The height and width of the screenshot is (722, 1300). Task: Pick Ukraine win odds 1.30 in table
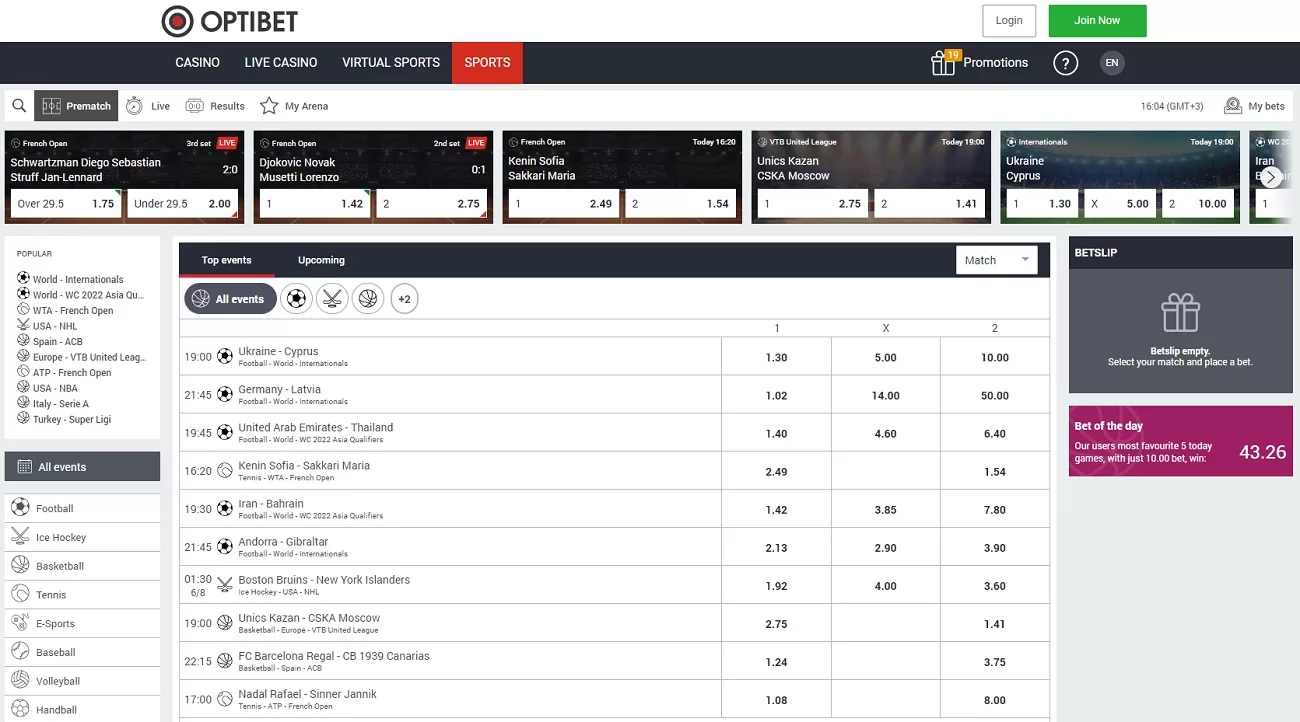click(776, 357)
